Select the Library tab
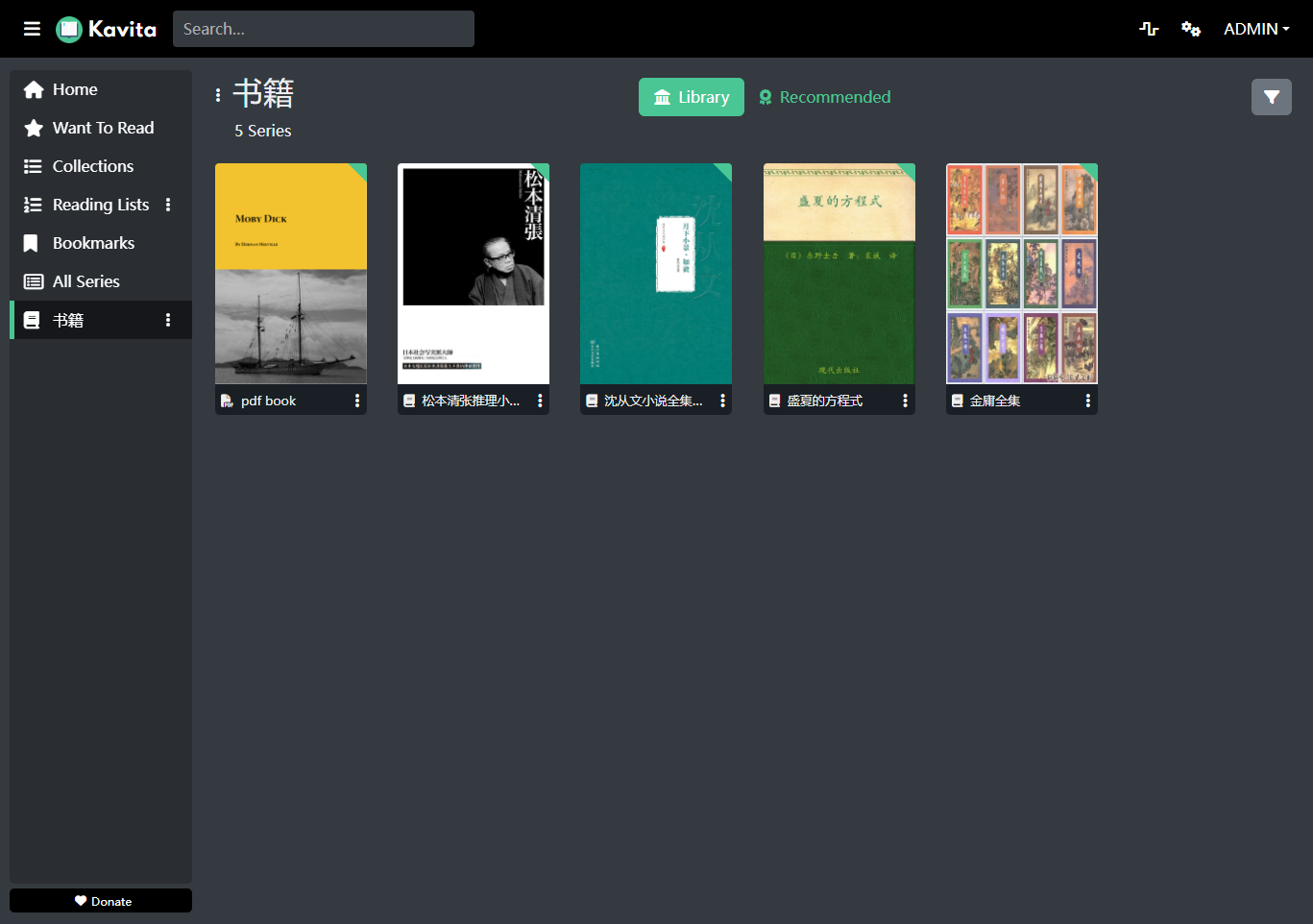 point(692,97)
